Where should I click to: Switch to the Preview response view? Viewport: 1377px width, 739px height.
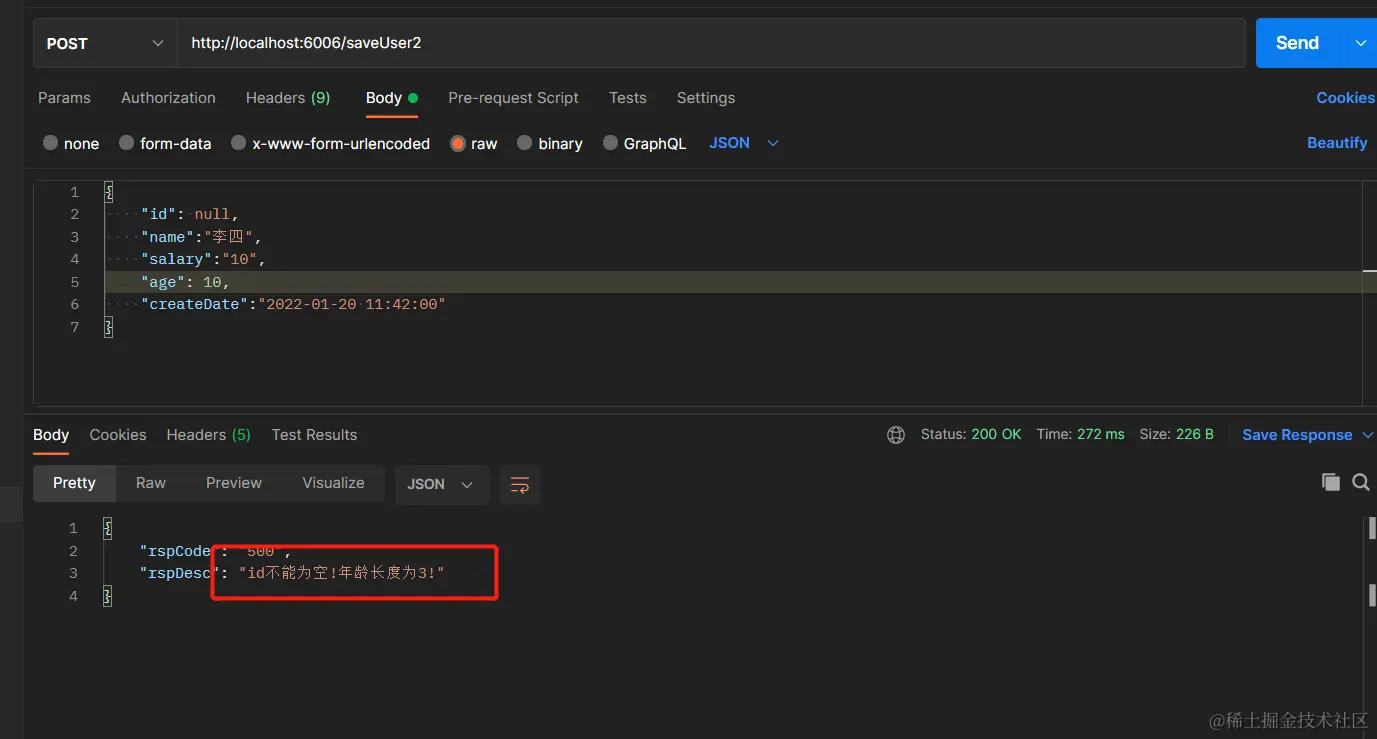234,483
